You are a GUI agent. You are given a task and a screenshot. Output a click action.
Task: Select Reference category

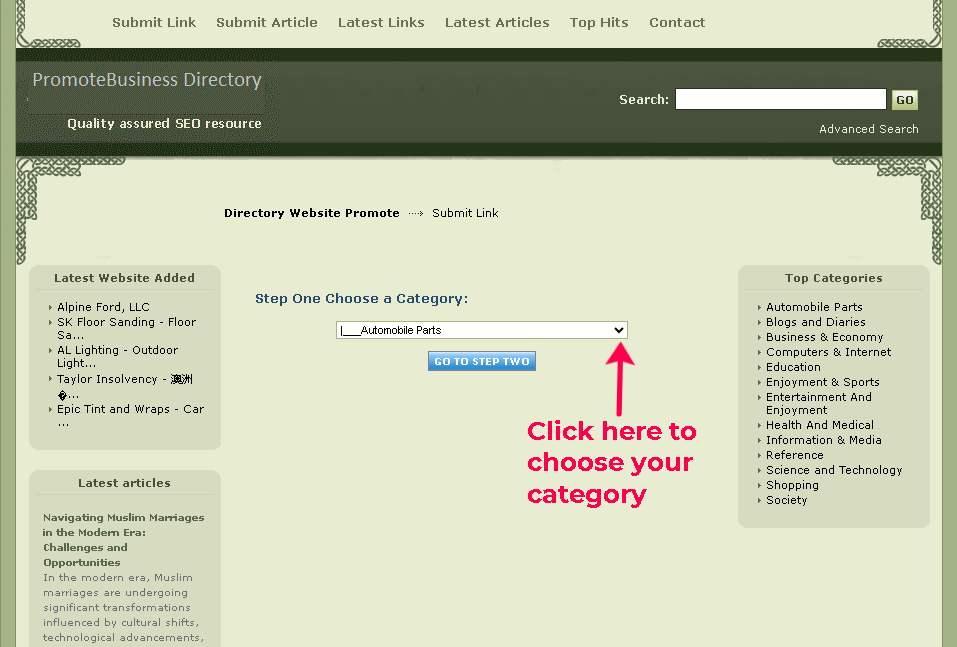point(795,455)
